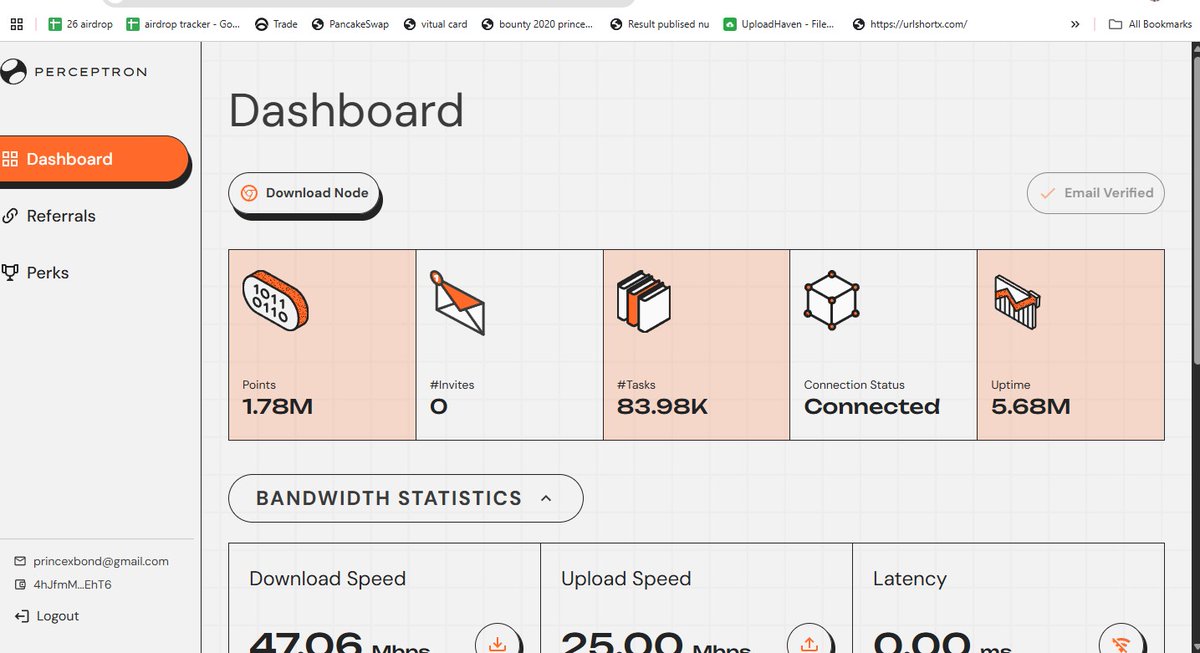The width and height of the screenshot is (1200, 653).
Task: Click the cube Connection Status icon
Action: [x=832, y=299]
